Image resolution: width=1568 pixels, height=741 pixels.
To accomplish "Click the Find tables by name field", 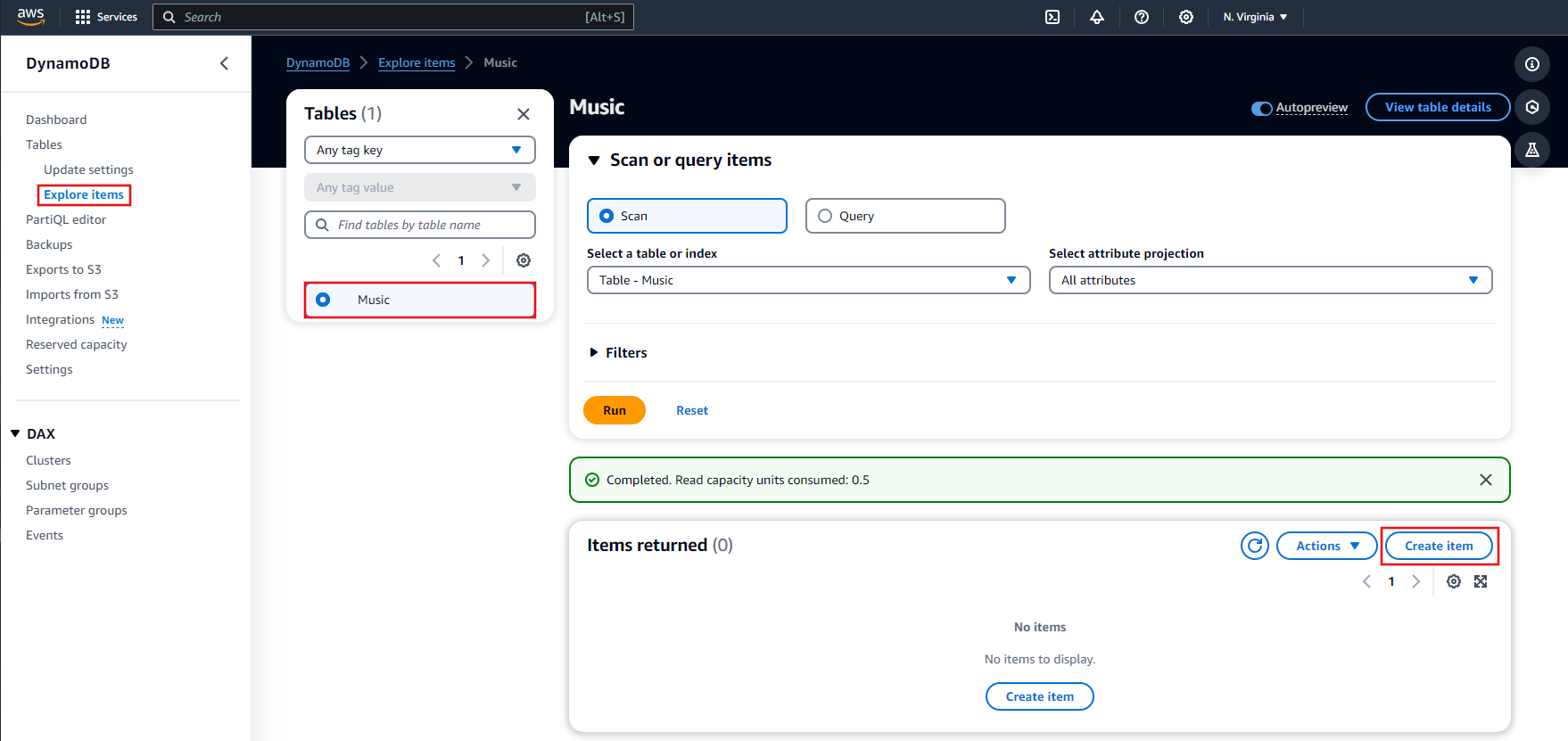I will pos(428,225).
